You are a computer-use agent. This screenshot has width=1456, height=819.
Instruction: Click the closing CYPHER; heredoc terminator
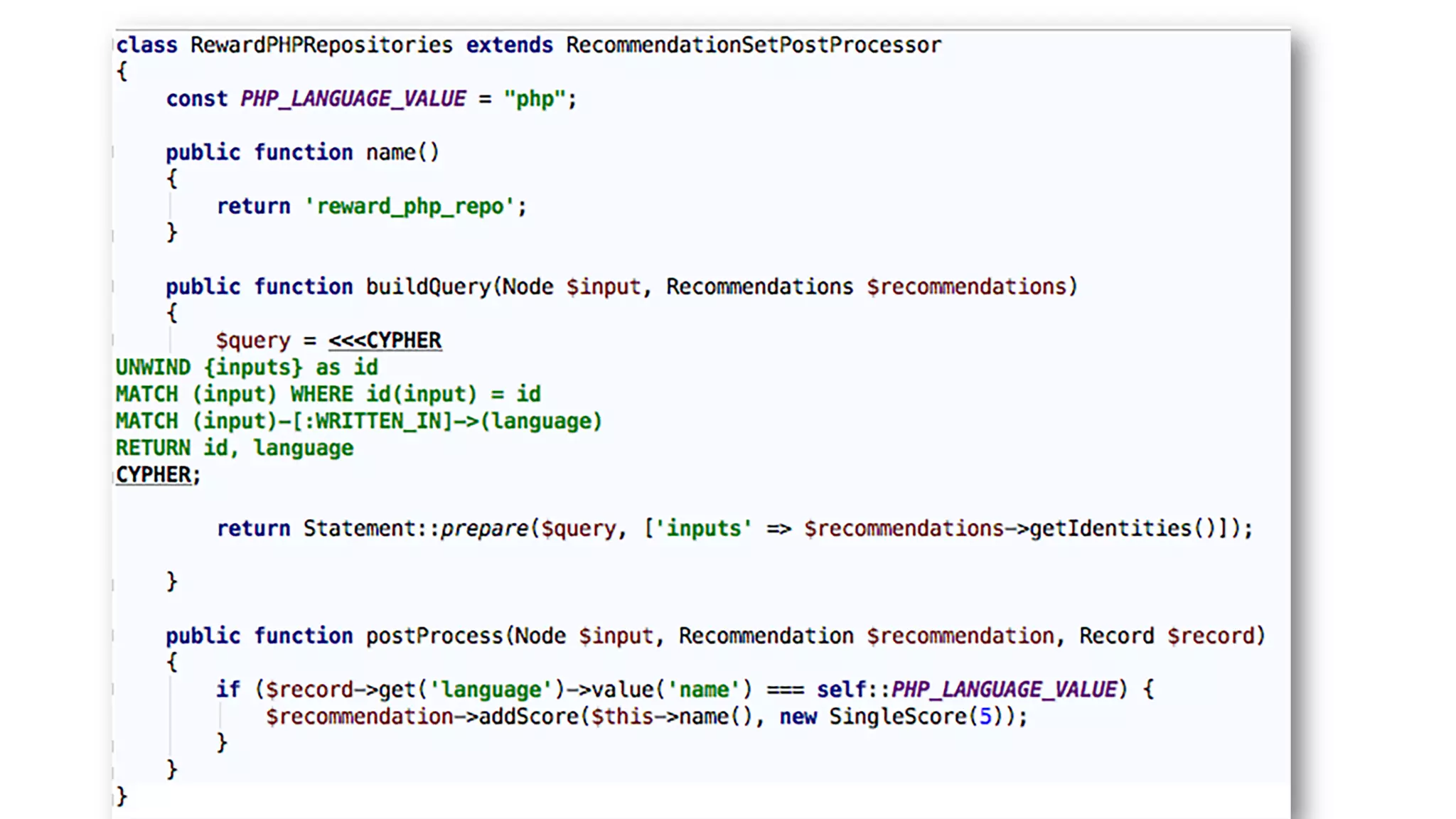point(157,475)
